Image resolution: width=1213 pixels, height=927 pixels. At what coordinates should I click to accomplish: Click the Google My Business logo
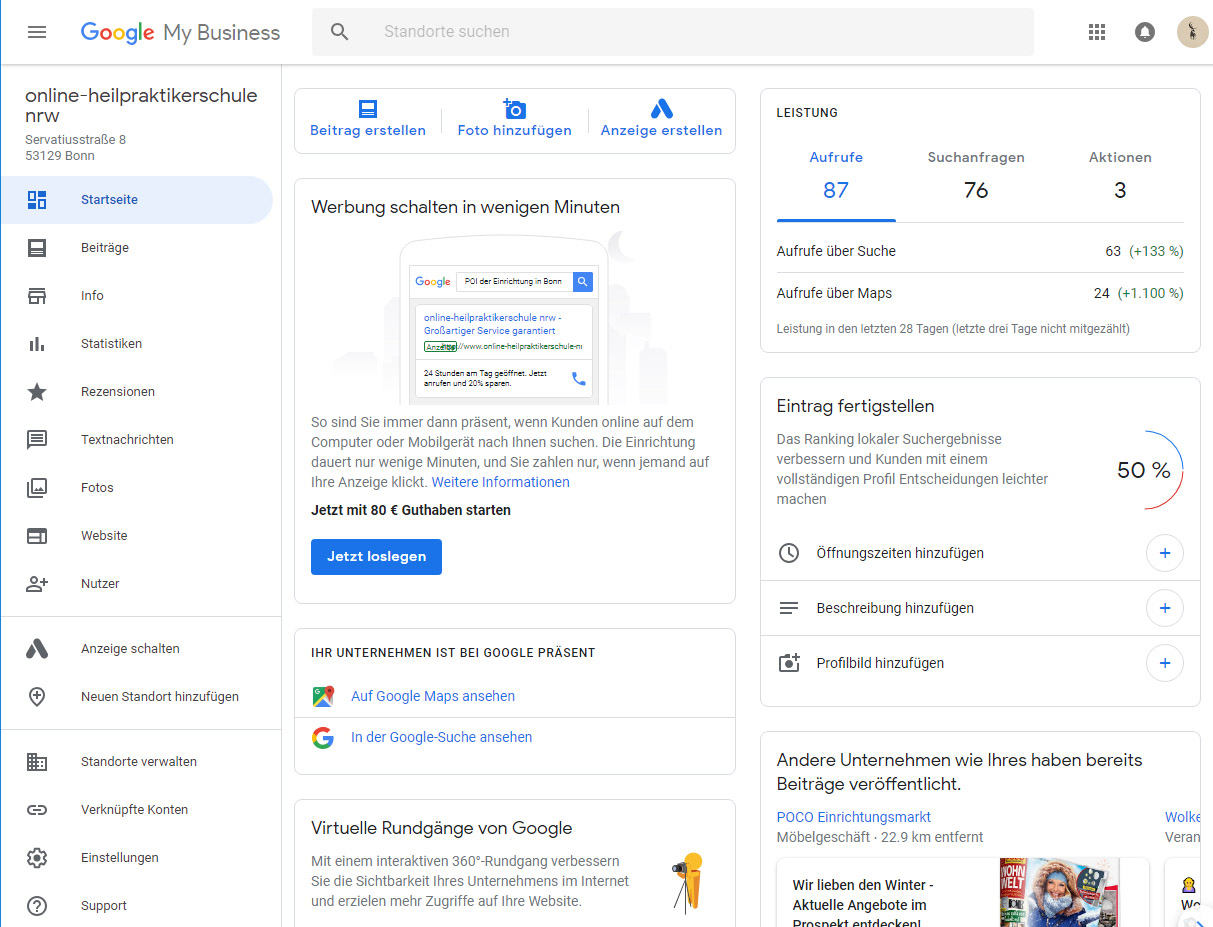click(180, 32)
